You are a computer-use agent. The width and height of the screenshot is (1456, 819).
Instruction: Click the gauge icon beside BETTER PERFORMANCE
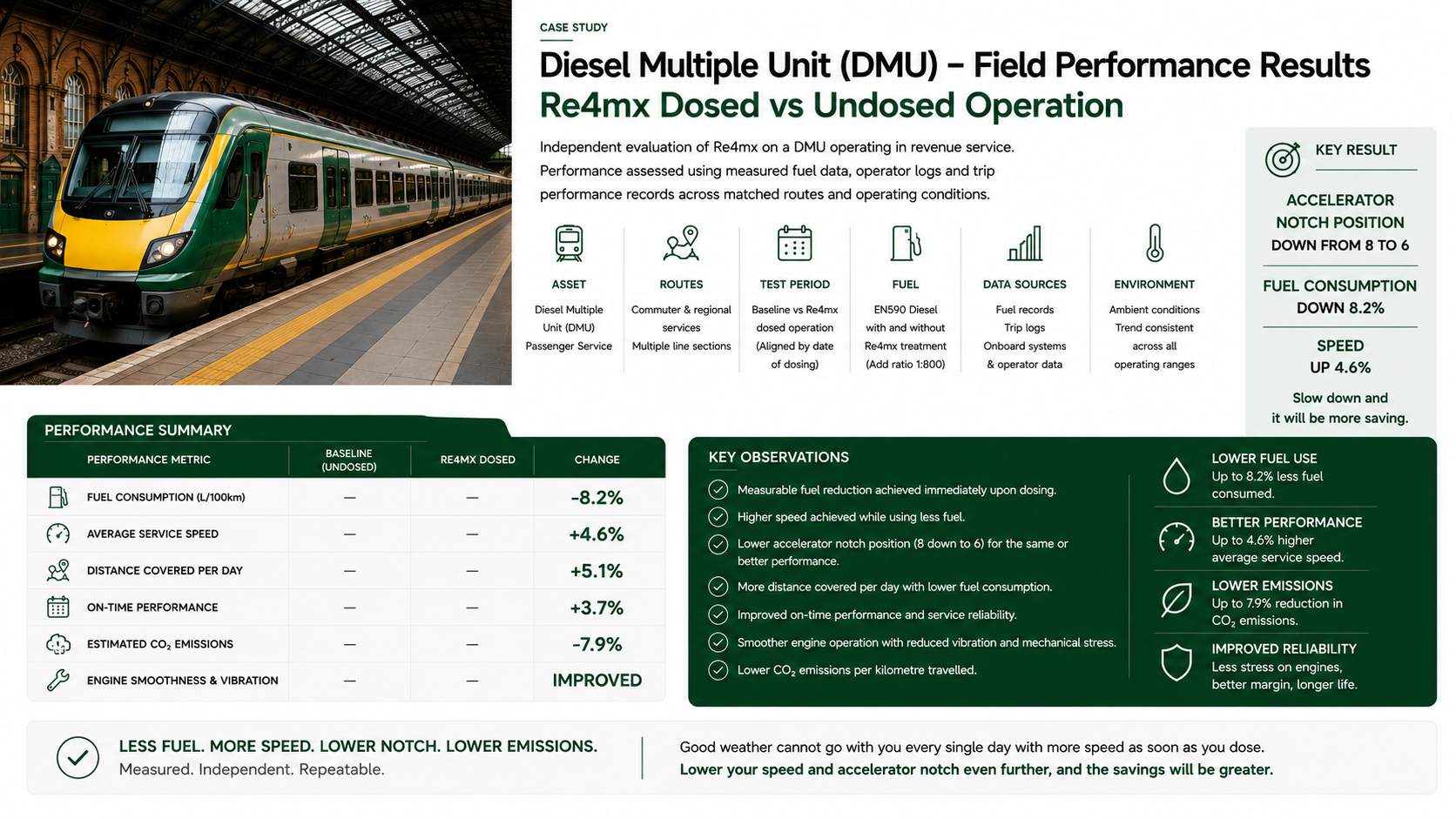click(1176, 538)
